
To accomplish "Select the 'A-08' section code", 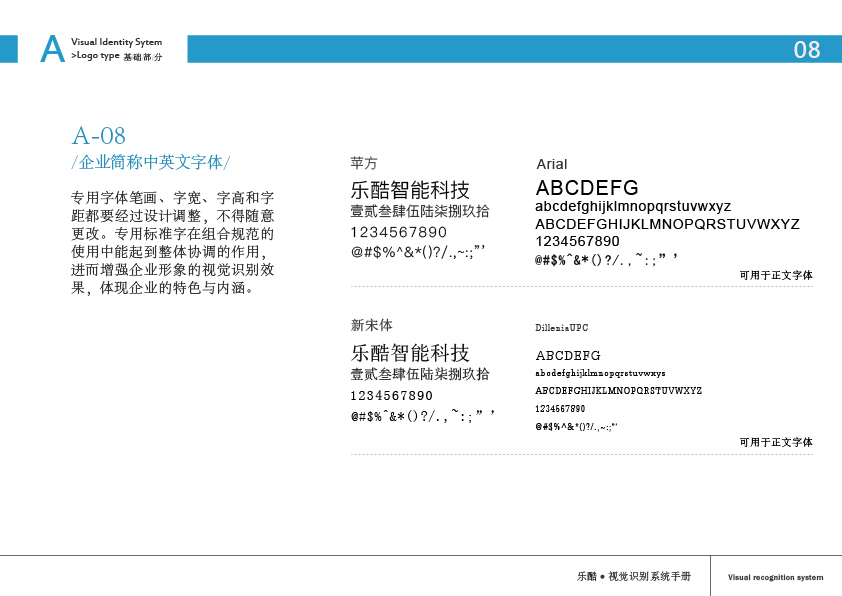I will point(99,136).
